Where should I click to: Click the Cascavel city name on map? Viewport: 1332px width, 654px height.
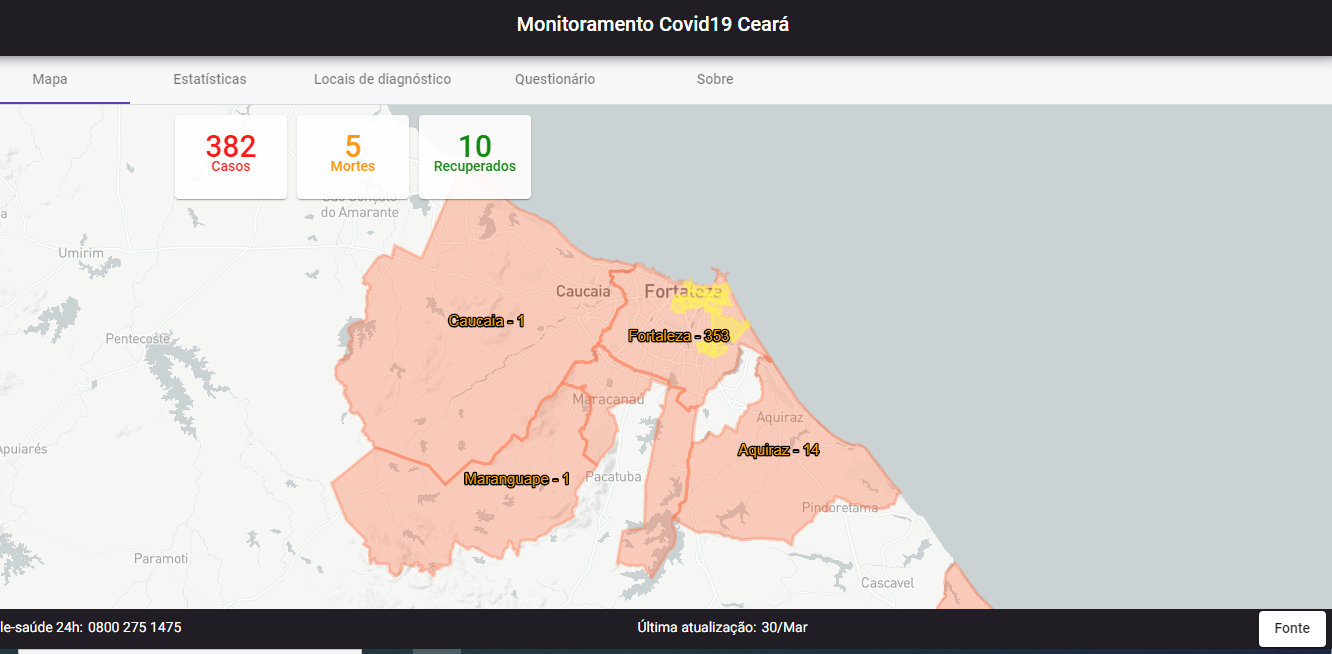(x=887, y=583)
